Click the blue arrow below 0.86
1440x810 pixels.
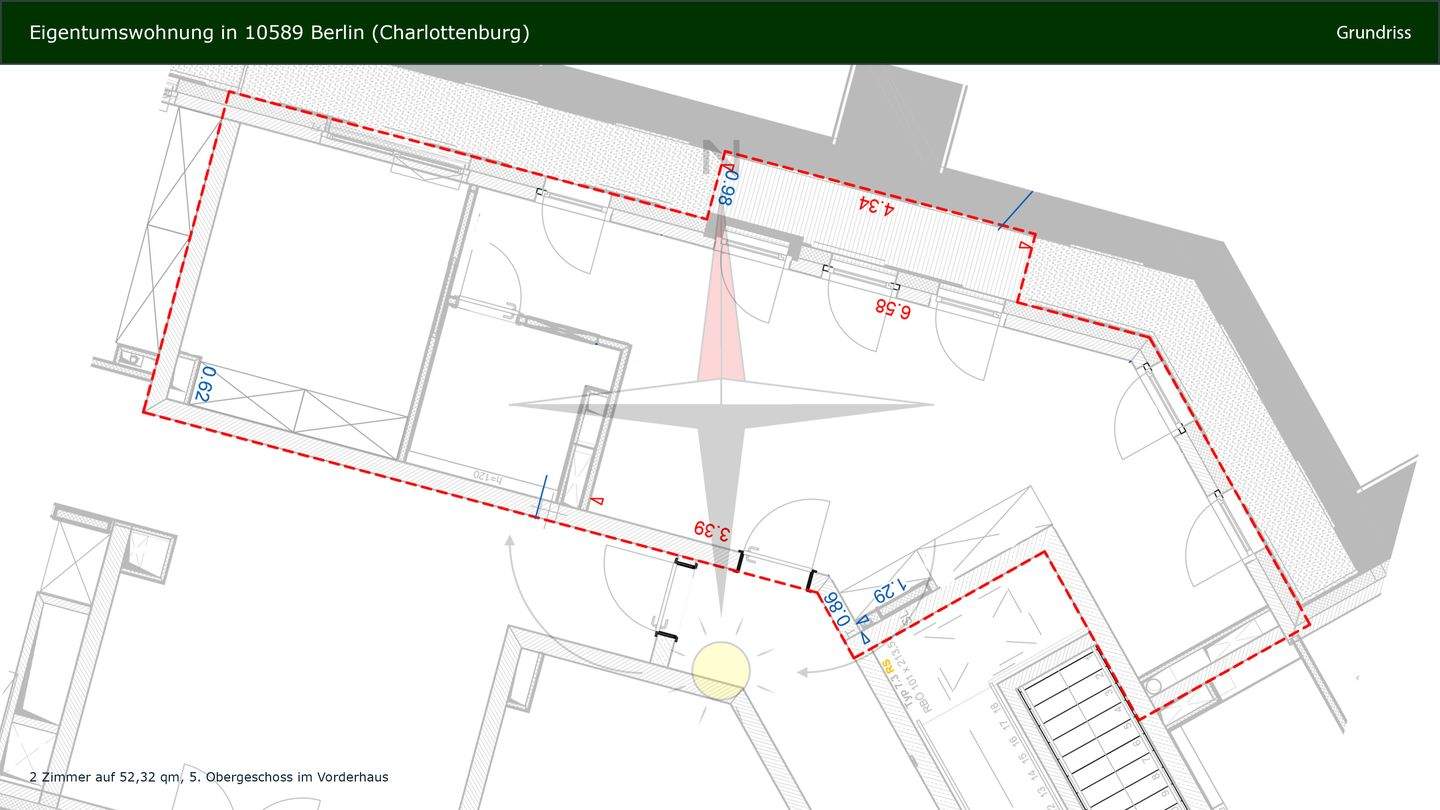(x=865, y=638)
